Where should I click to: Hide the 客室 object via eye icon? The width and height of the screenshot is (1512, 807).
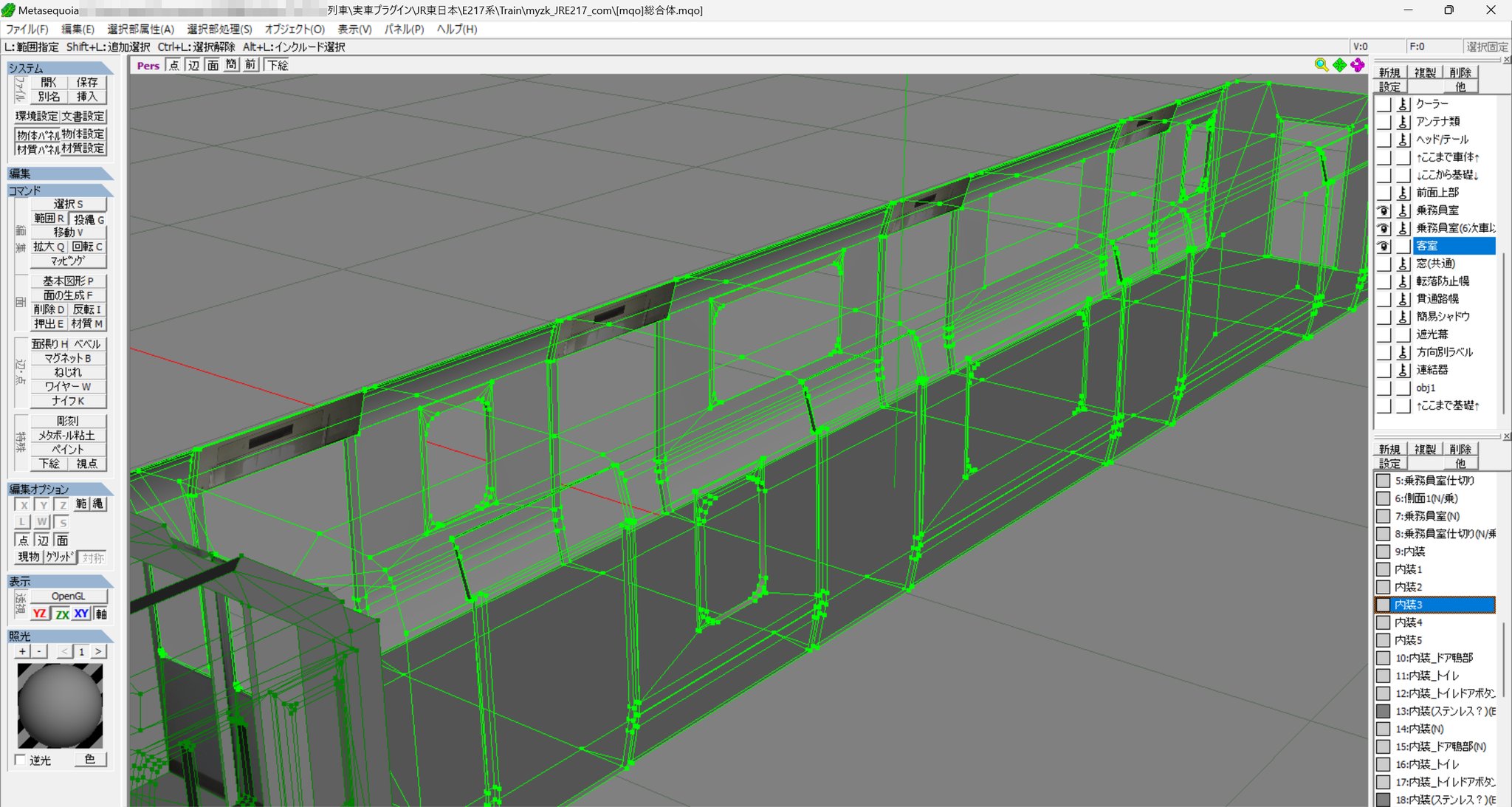pos(1384,246)
